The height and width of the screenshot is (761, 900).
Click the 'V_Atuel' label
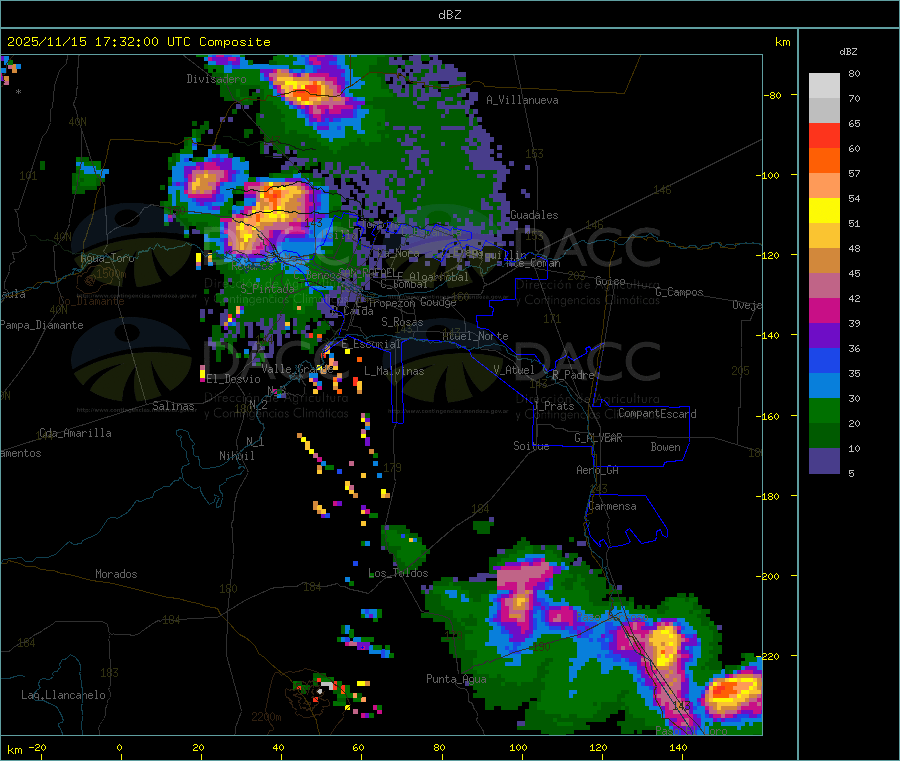click(x=514, y=370)
